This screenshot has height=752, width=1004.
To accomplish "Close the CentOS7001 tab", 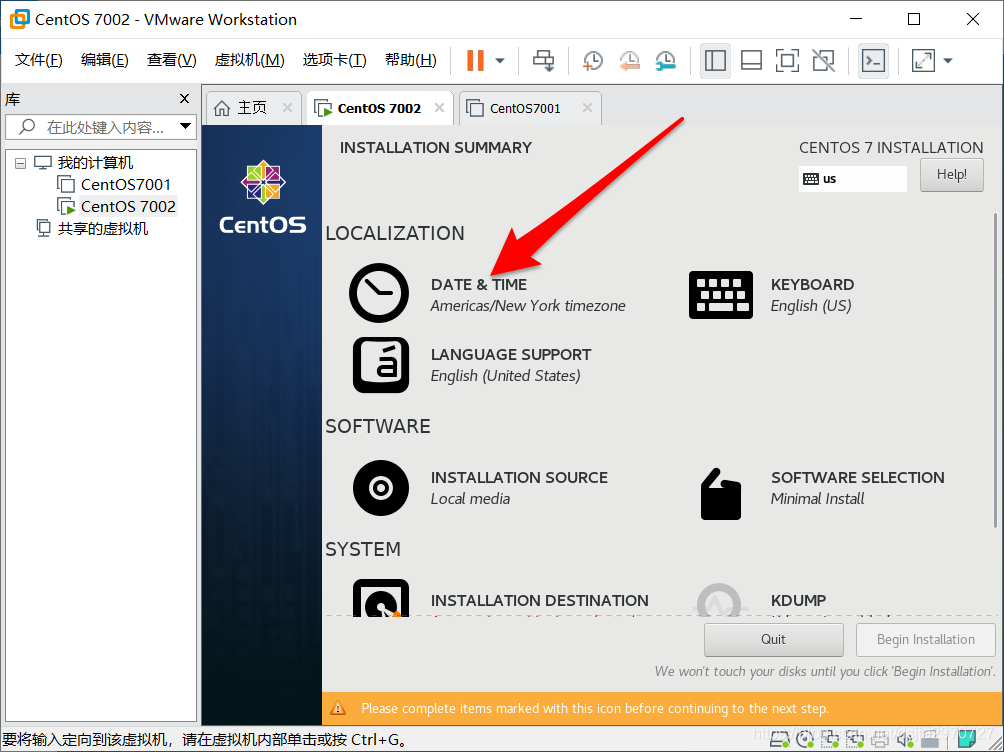I will click(587, 108).
